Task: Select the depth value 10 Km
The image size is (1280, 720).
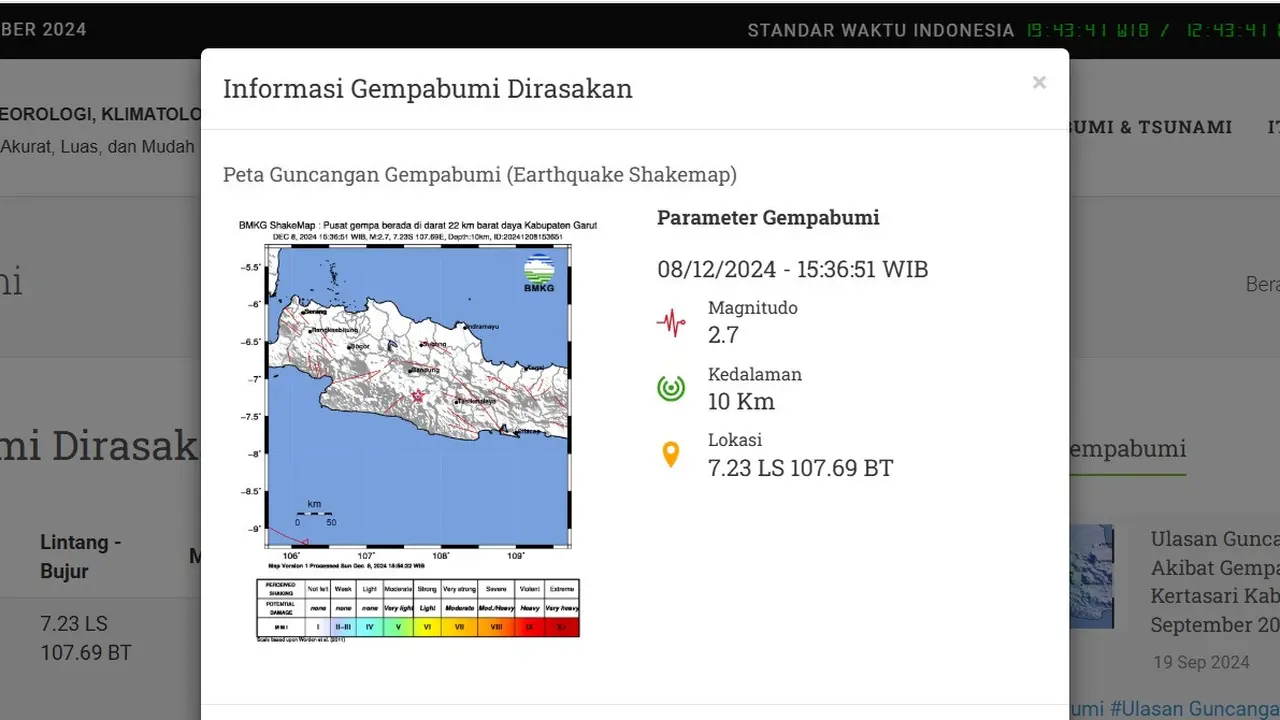Action: 741,402
